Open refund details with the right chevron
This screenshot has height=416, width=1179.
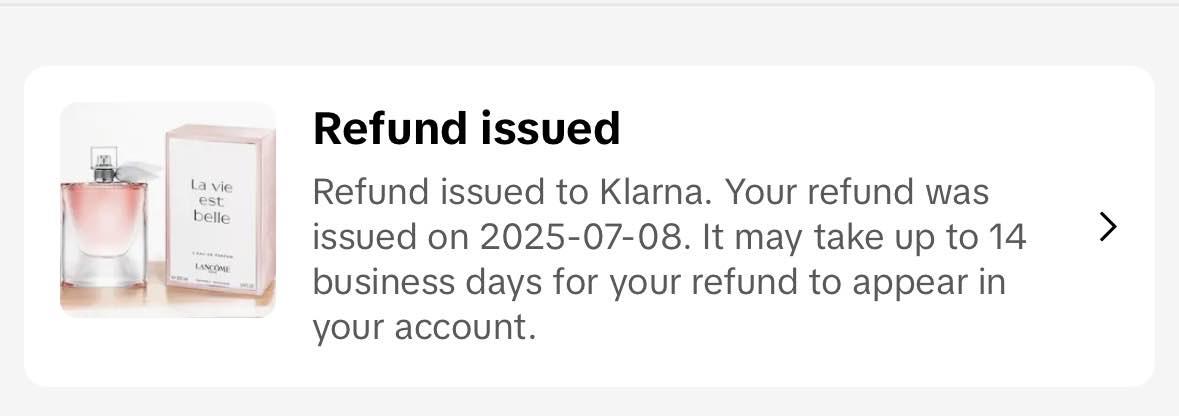click(x=1107, y=227)
